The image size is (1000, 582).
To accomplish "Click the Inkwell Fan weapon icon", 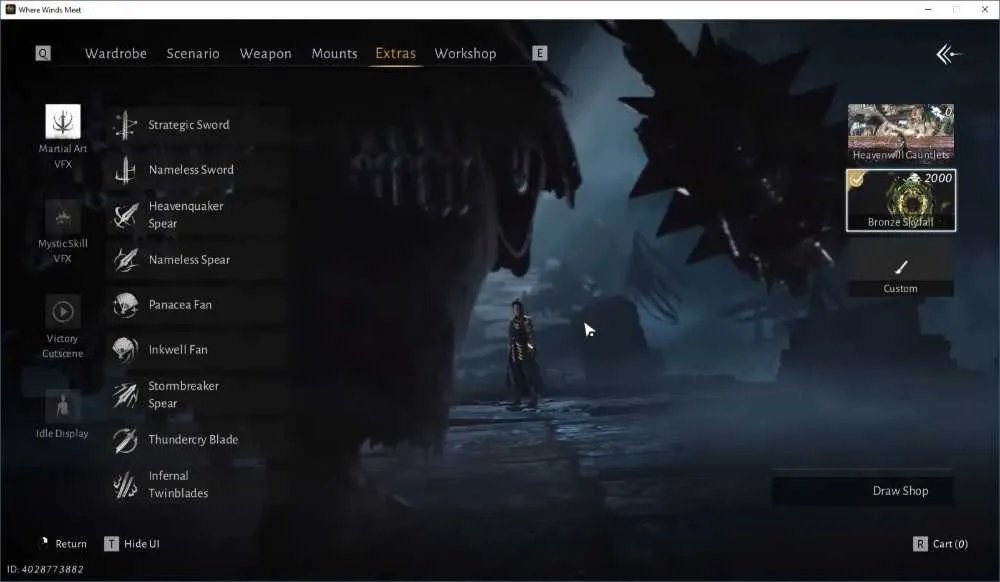I will (125, 350).
